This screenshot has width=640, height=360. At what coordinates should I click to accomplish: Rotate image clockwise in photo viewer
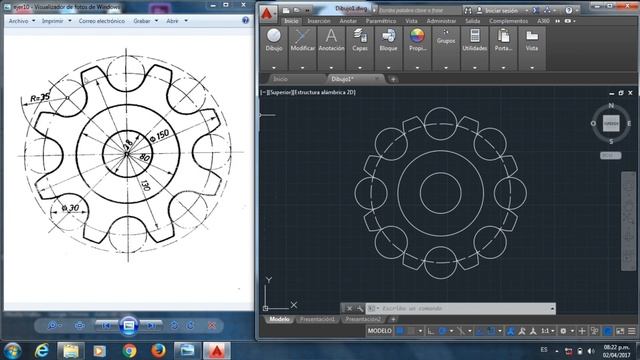(190, 325)
